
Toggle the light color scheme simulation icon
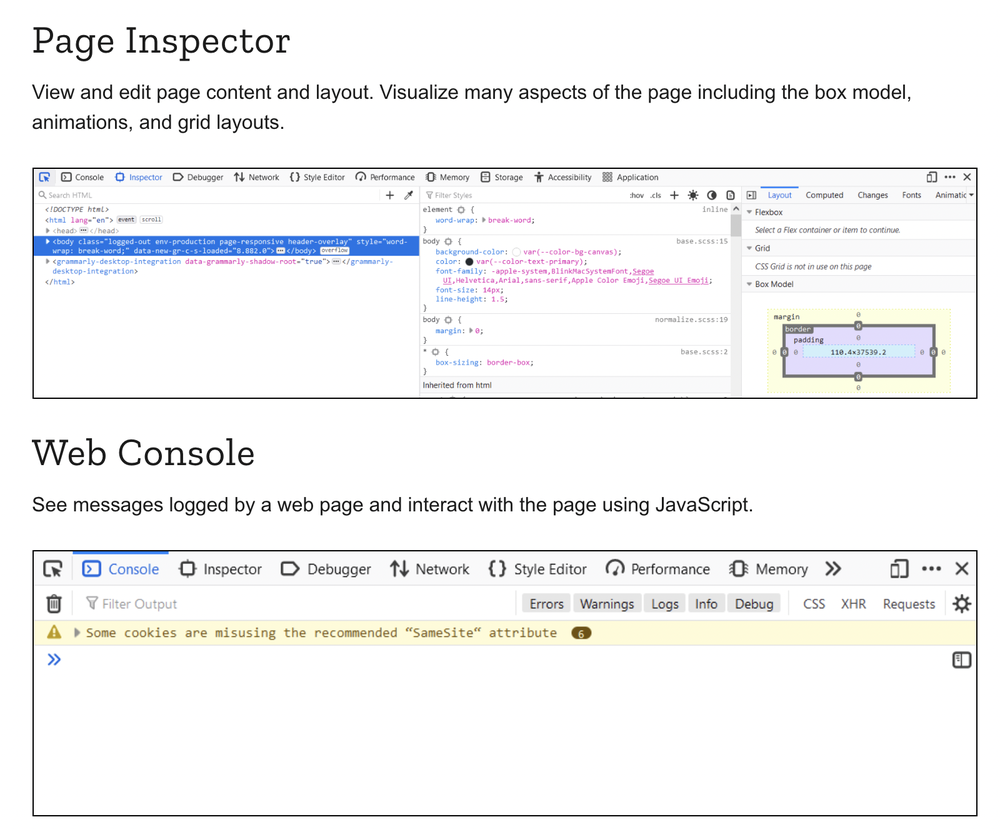pos(693,195)
